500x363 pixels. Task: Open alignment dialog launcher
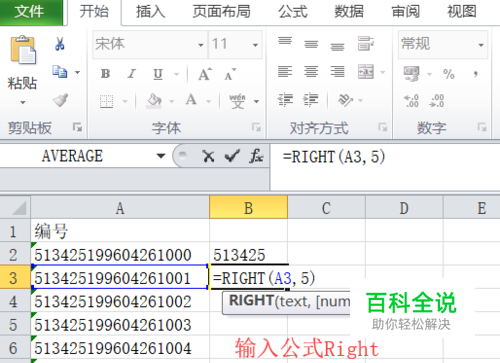[382, 127]
